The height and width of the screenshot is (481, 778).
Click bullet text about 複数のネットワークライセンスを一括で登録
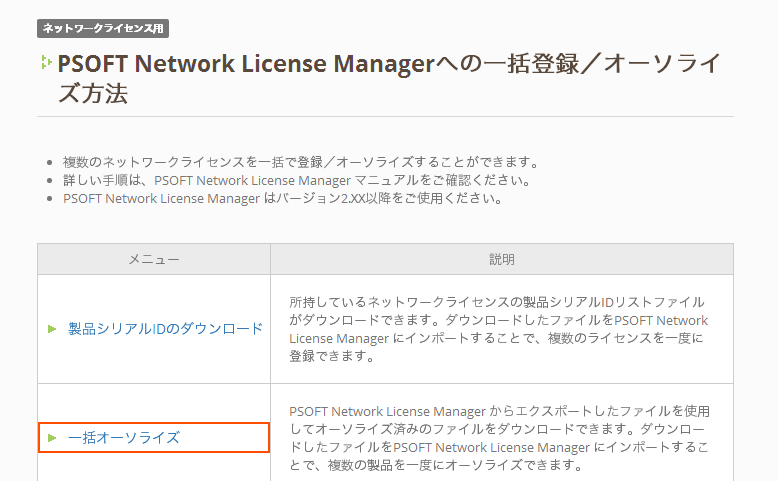[300, 162]
